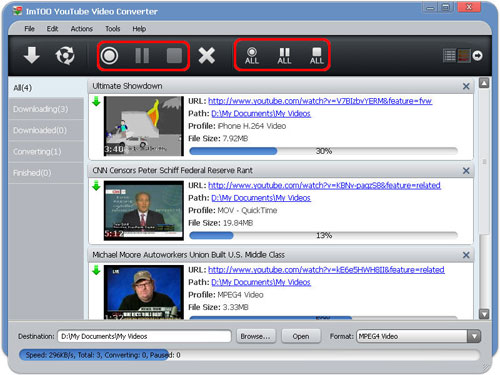500x375 pixels.
Task: Switch to the thumbnail view icon
Action: pos(464,56)
